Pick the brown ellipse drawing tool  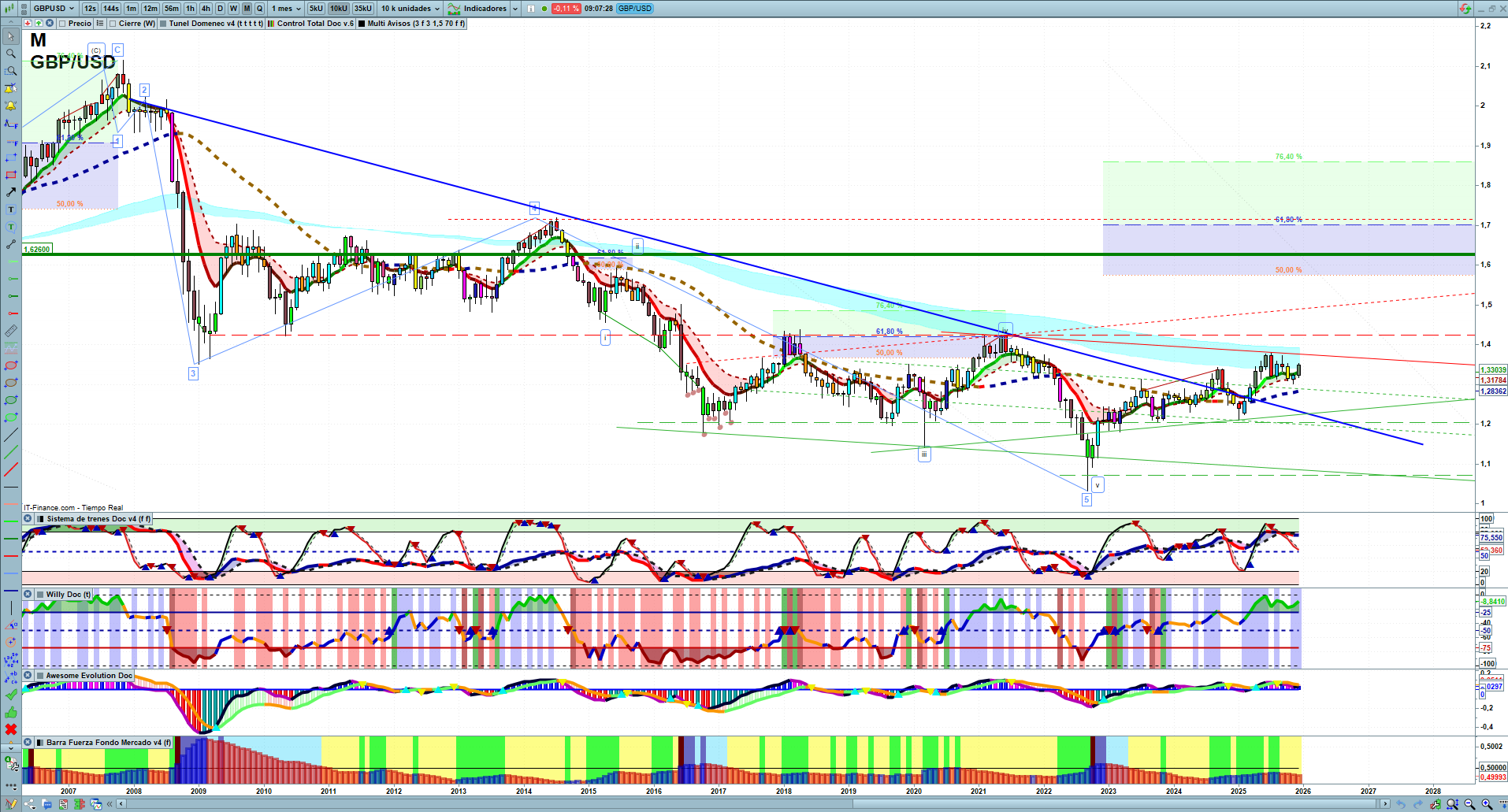(x=11, y=383)
